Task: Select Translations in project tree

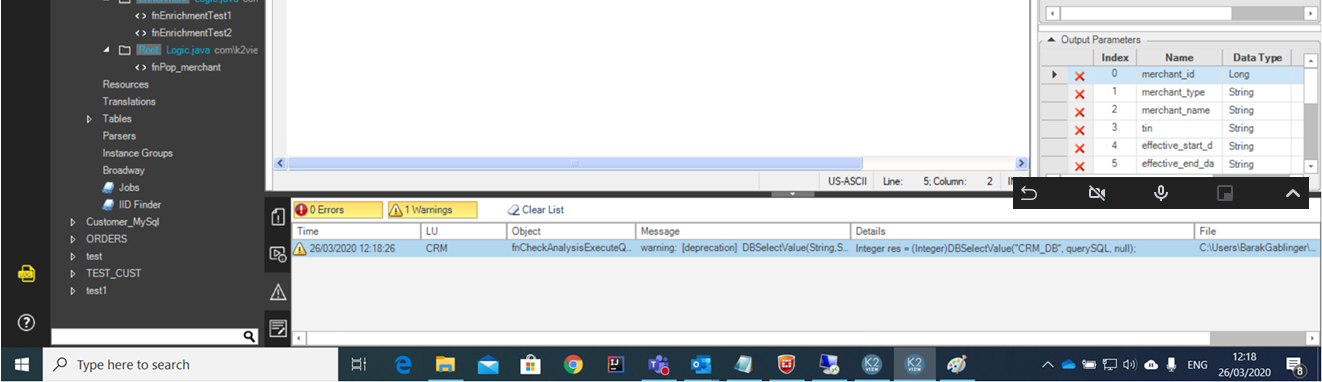Action: coord(129,101)
